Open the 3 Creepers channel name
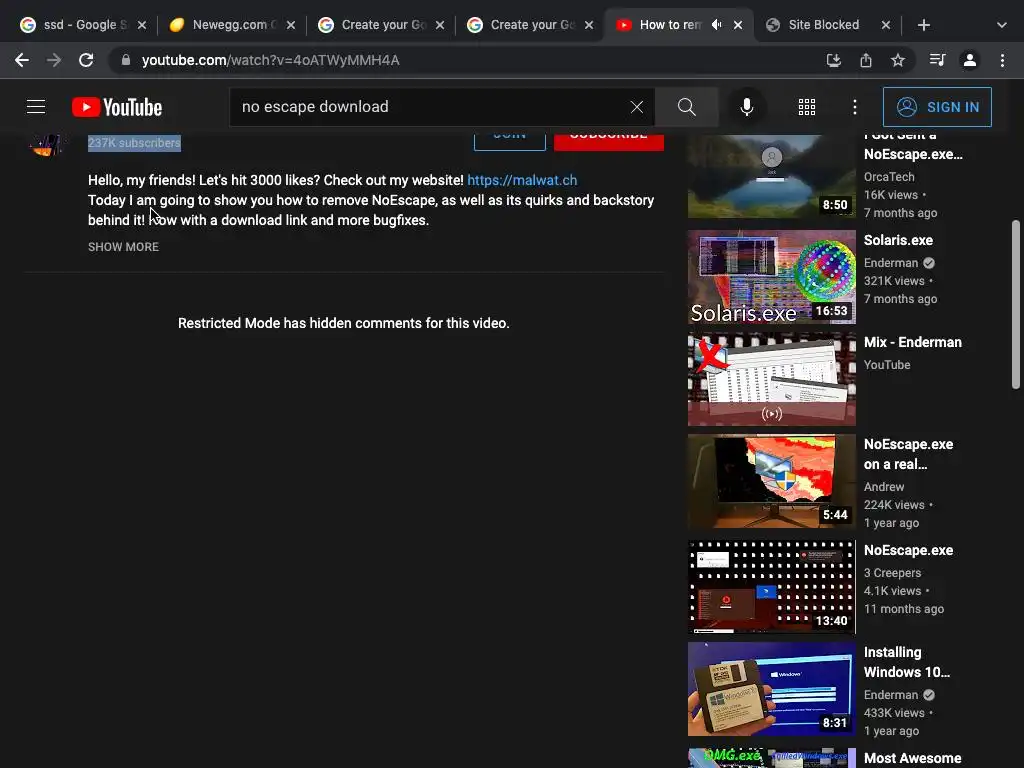This screenshot has width=1024, height=768. (892, 573)
